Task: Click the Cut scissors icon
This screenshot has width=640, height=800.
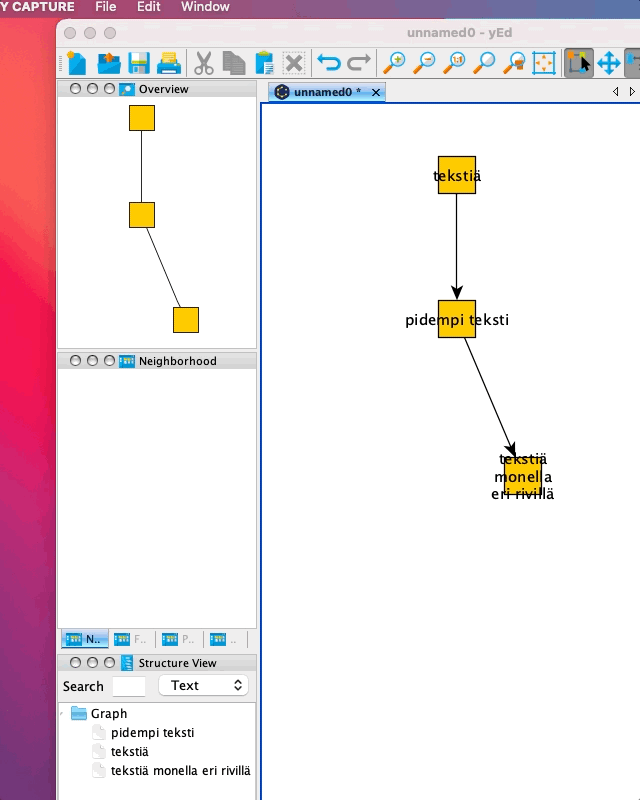Action: coord(204,64)
